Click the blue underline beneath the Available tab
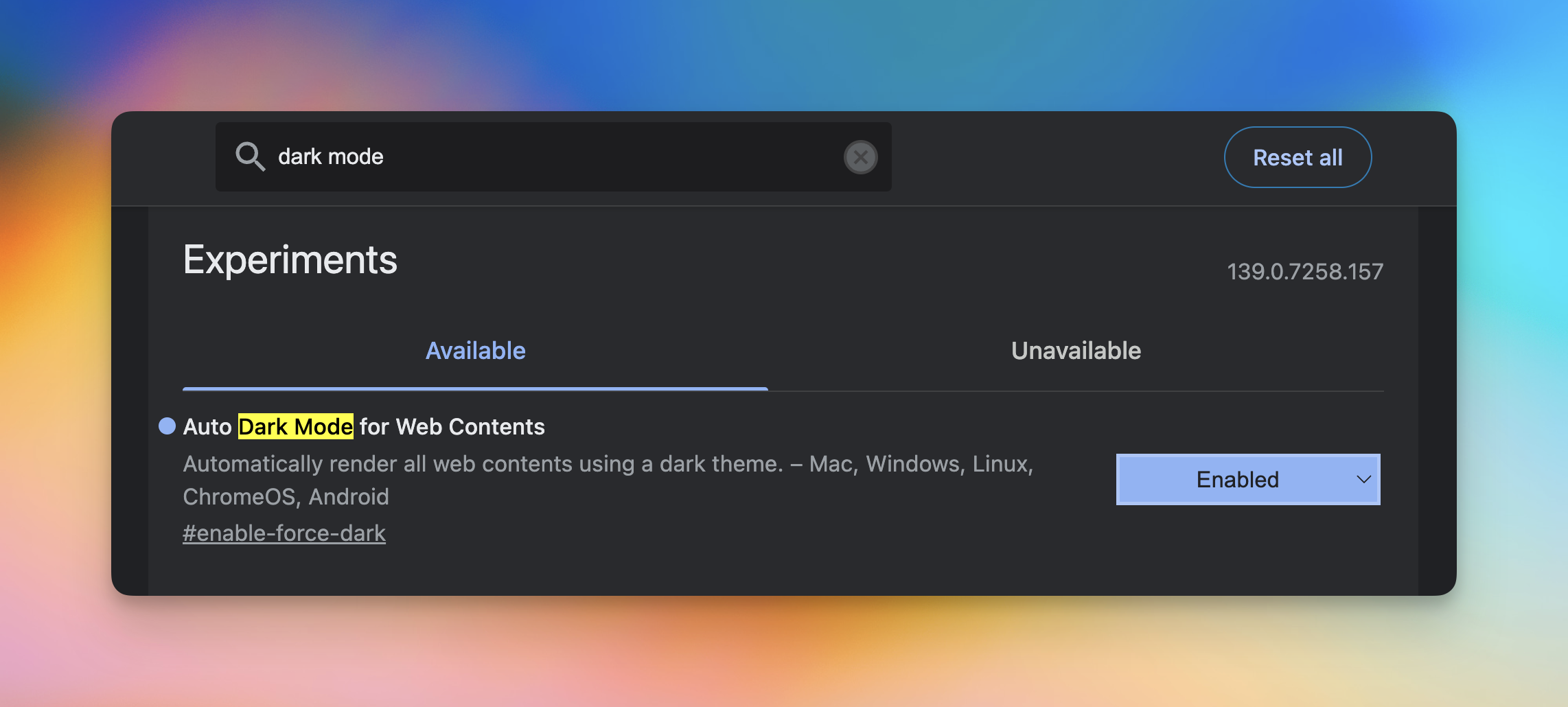Screen dimensions: 1568x707 coord(475,389)
